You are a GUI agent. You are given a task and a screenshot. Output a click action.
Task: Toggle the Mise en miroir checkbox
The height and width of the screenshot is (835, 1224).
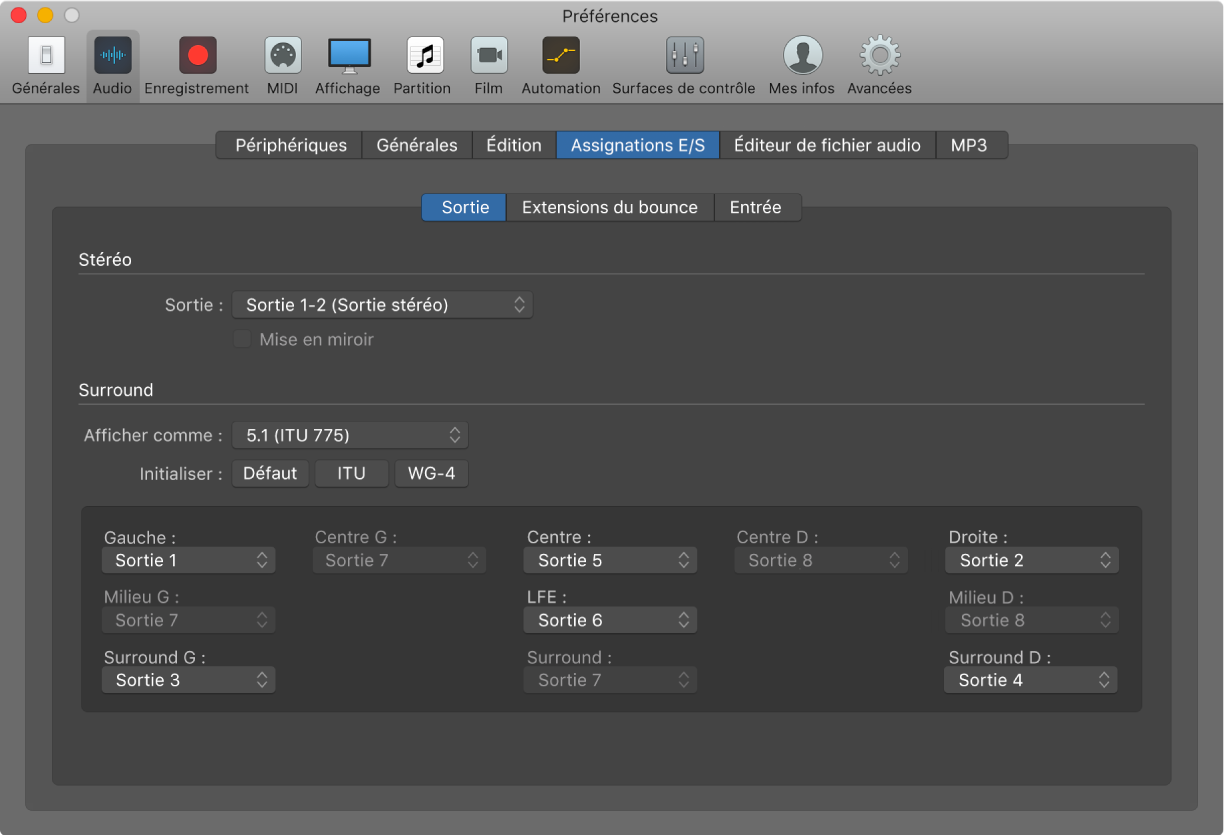pyautogui.click(x=242, y=340)
